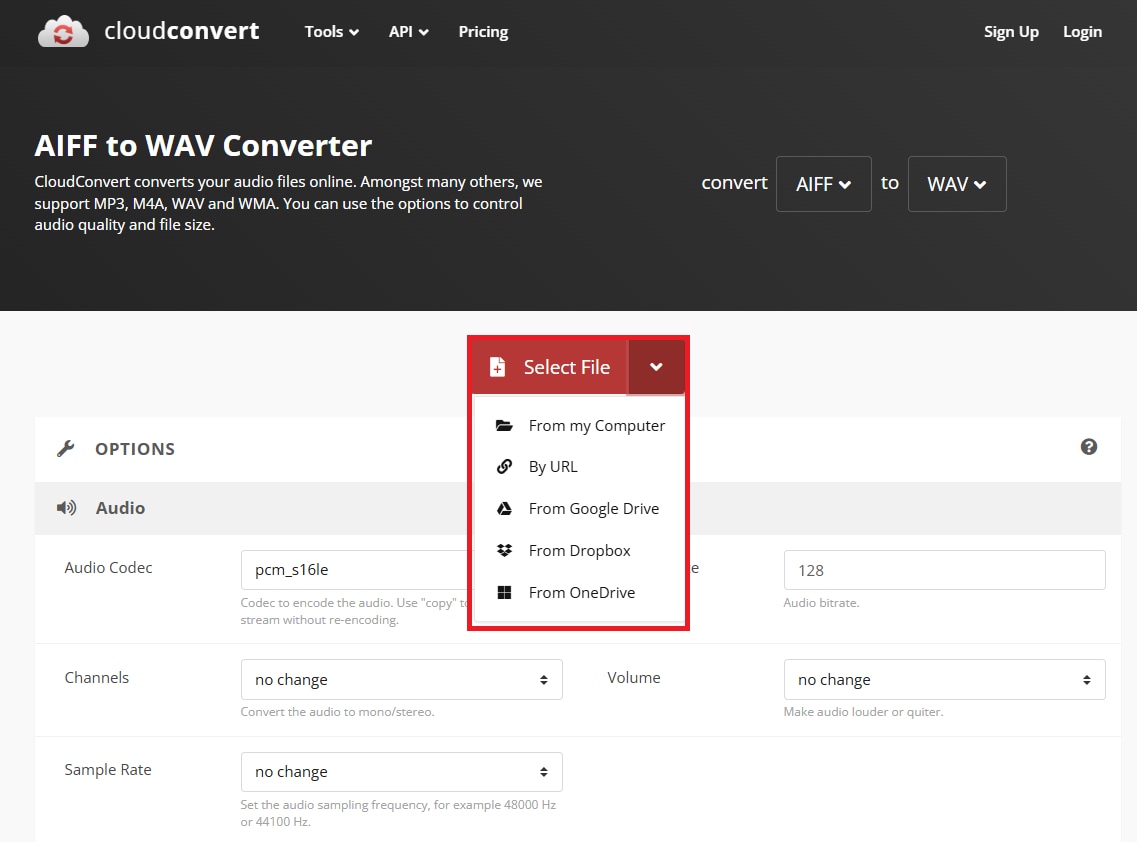Click the OneDrive windows icon

(504, 593)
